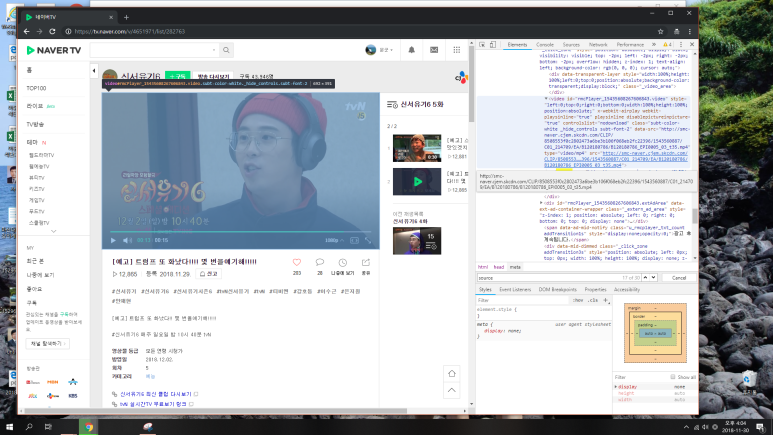Screen dimensions: 773x435
Task: Collapse the left sidebar with arrow tab
Action: 94,71
